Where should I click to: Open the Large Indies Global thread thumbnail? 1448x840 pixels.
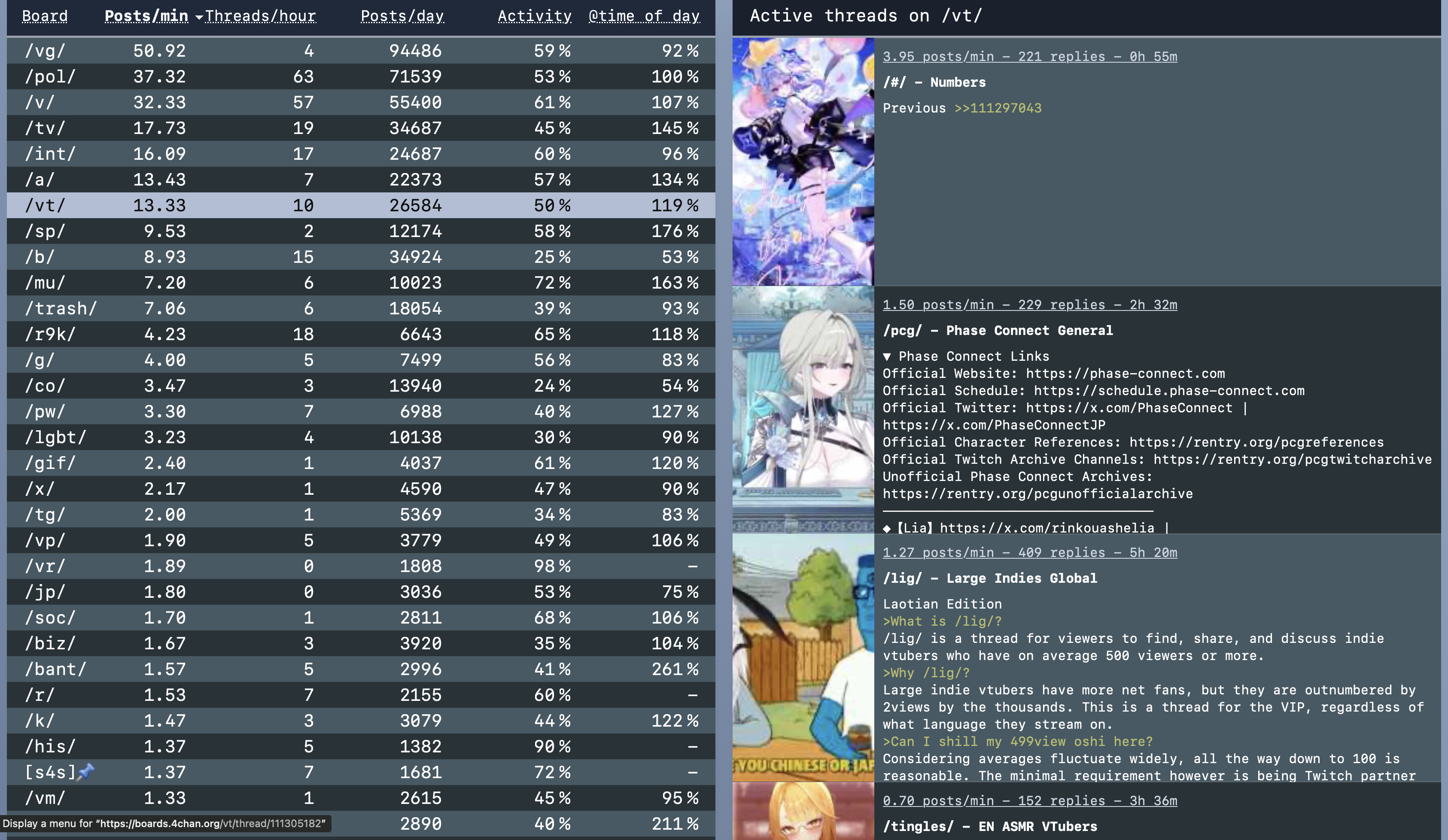point(803,657)
